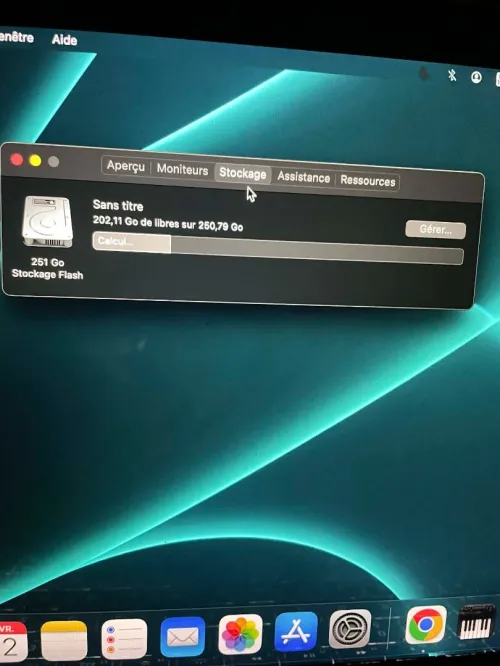This screenshot has width=500, height=666.
Task: Switch to the Aperçu tab
Action: point(126,166)
